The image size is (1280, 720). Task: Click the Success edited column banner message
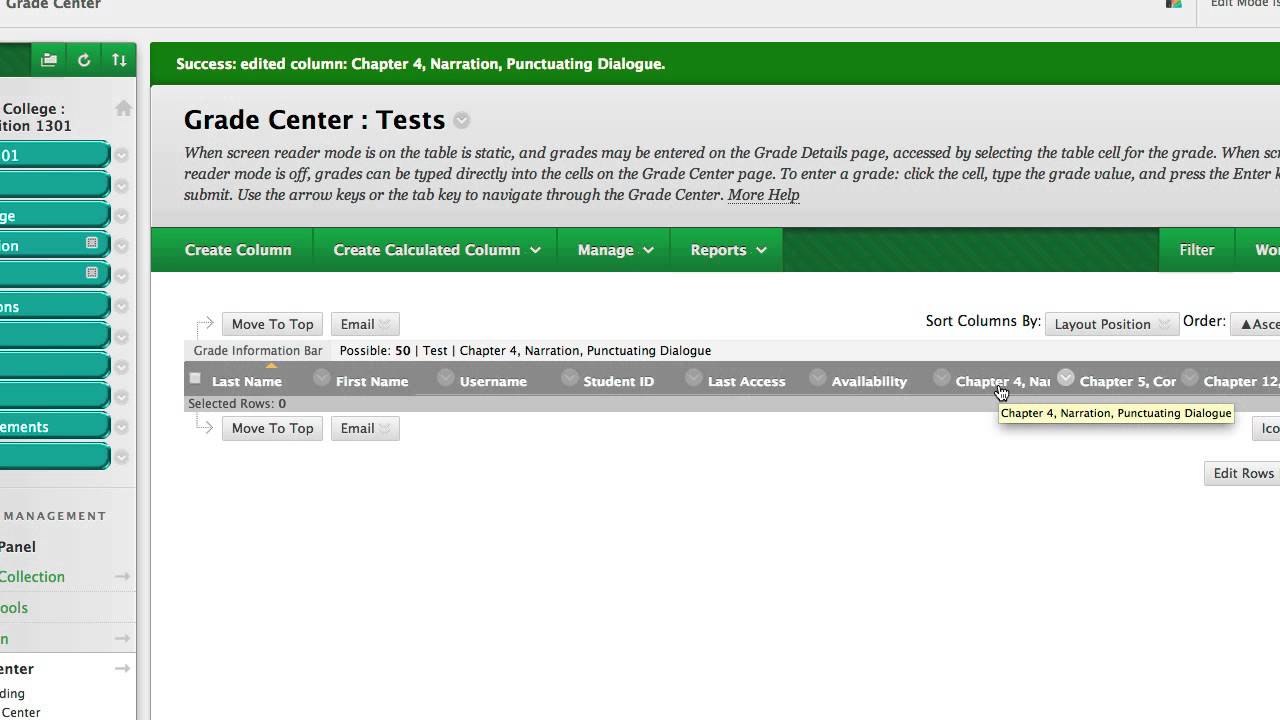420,64
